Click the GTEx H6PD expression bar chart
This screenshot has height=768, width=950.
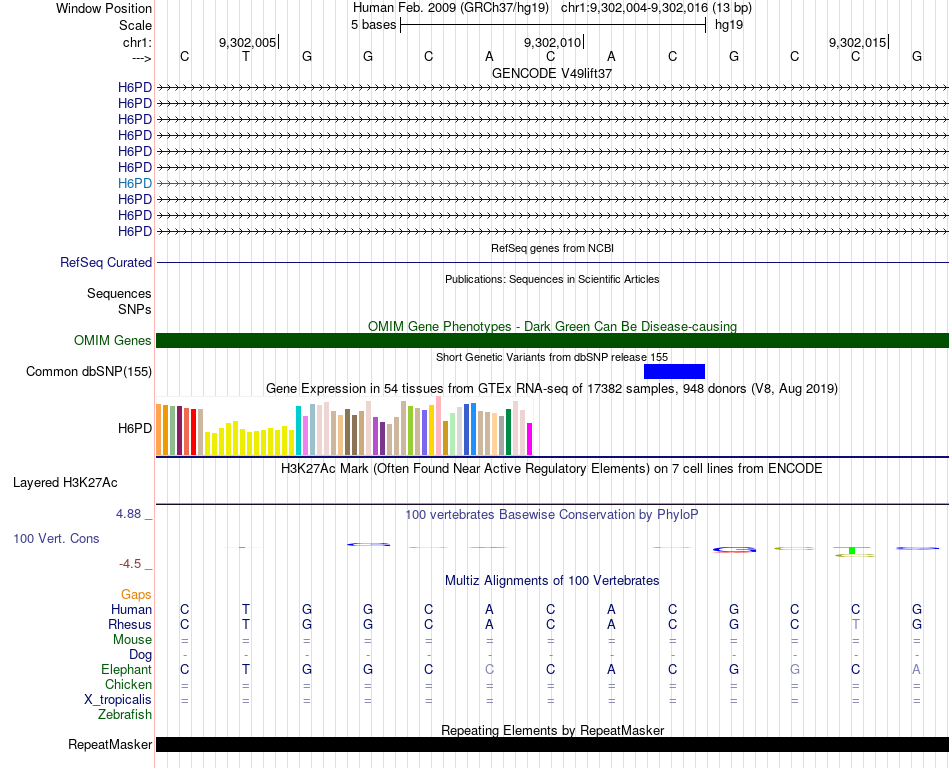pyautogui.click(x=344, y=428)
